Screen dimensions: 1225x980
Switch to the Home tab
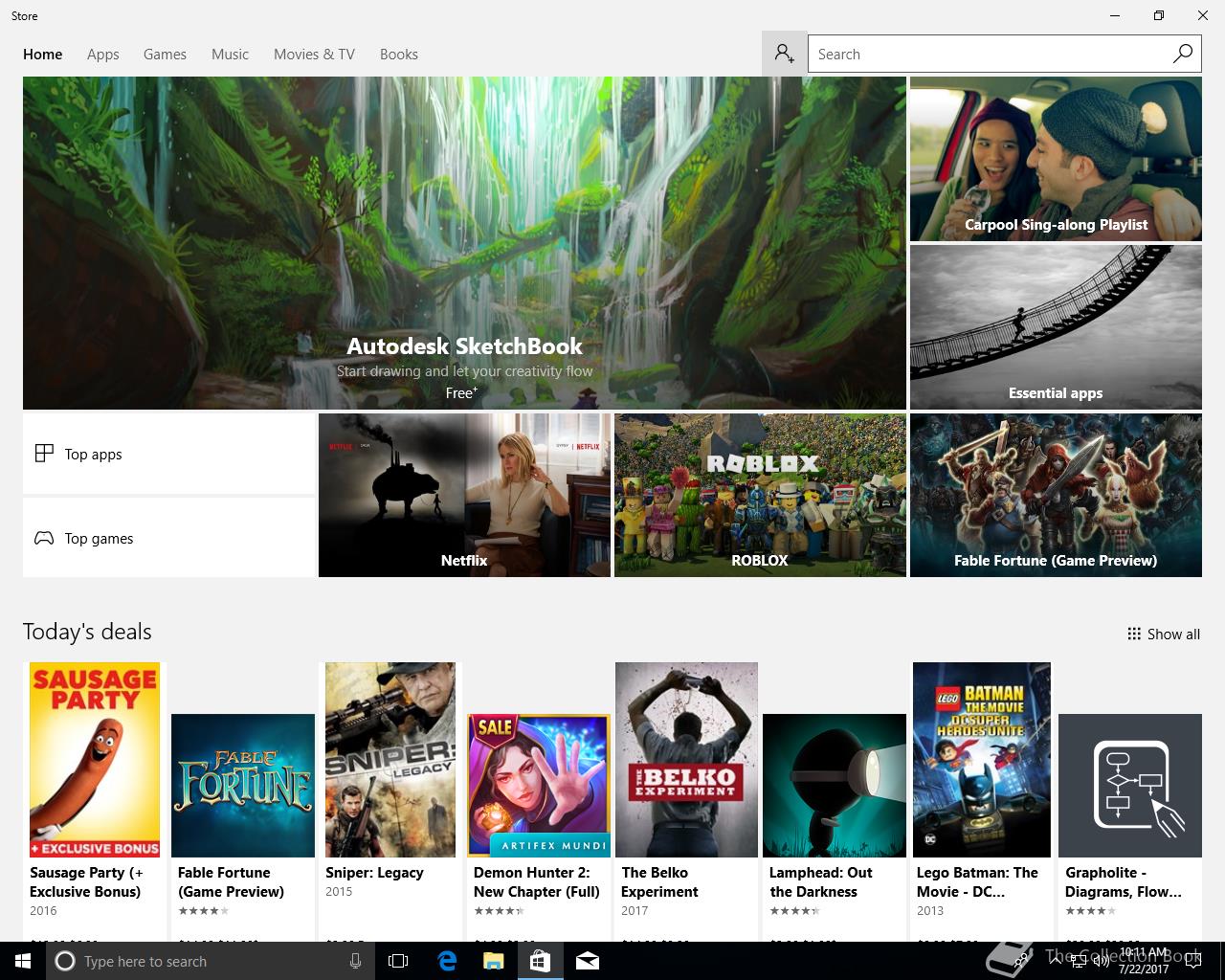click(43, 55)
